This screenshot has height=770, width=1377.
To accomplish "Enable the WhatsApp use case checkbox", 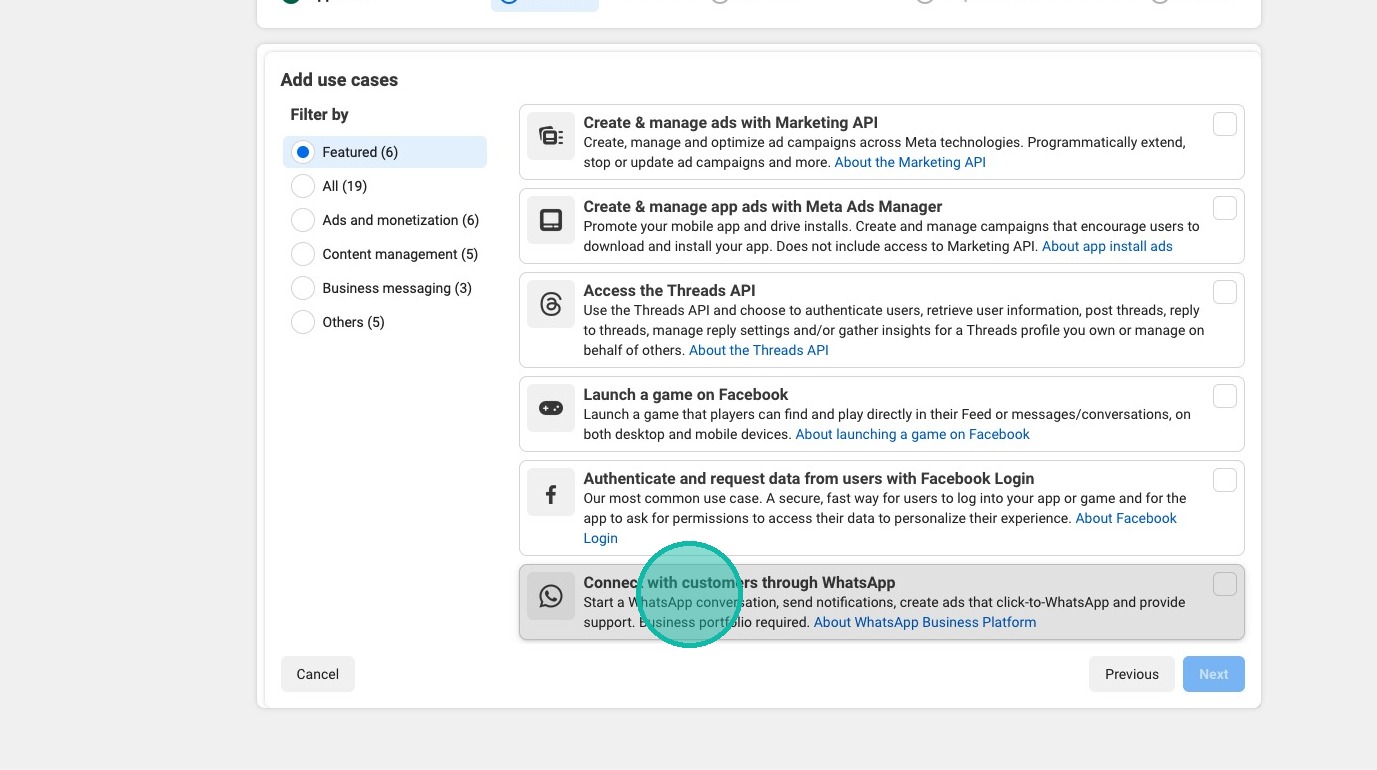I will click(x=1224, y=584).
